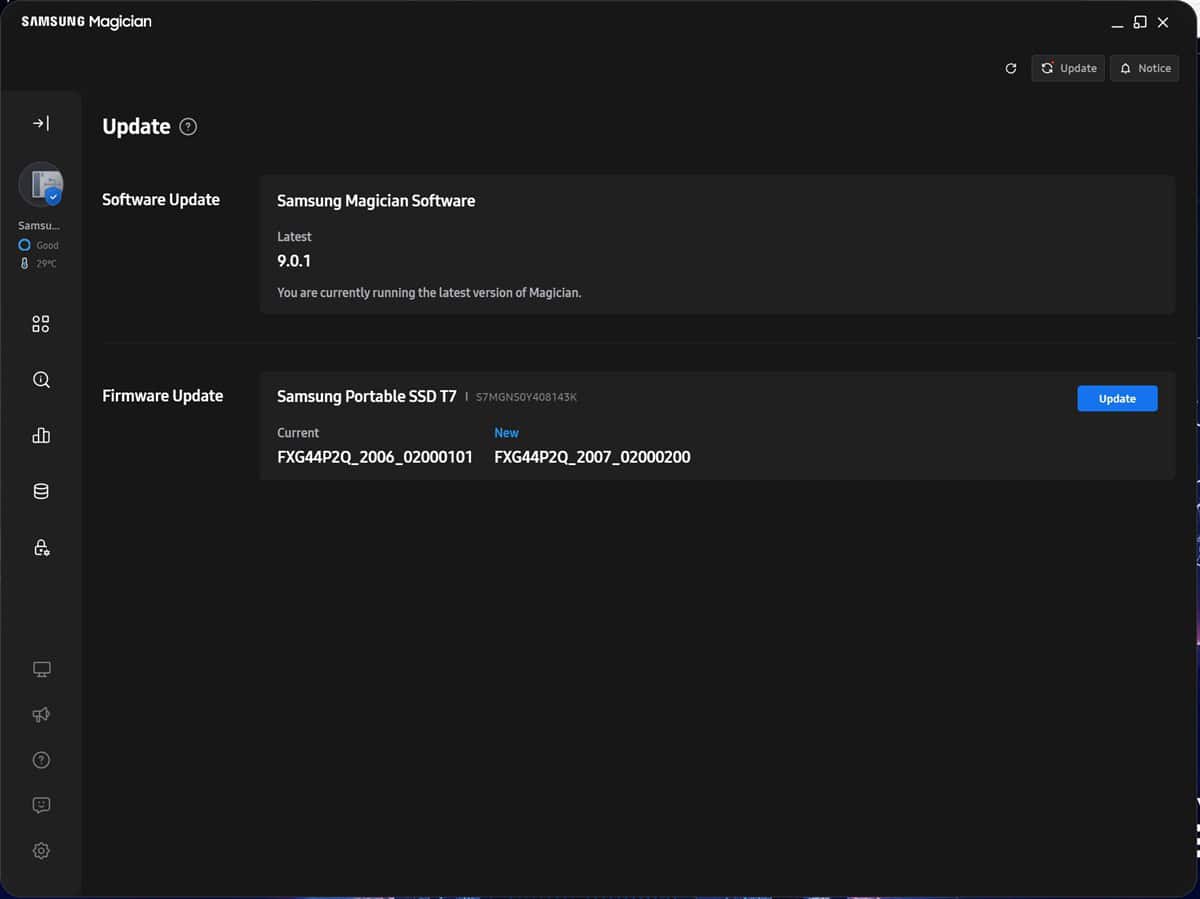The image size is (1200, 899).
Task: Open the dashboard grid icon
Action: (x=41, y=324)
